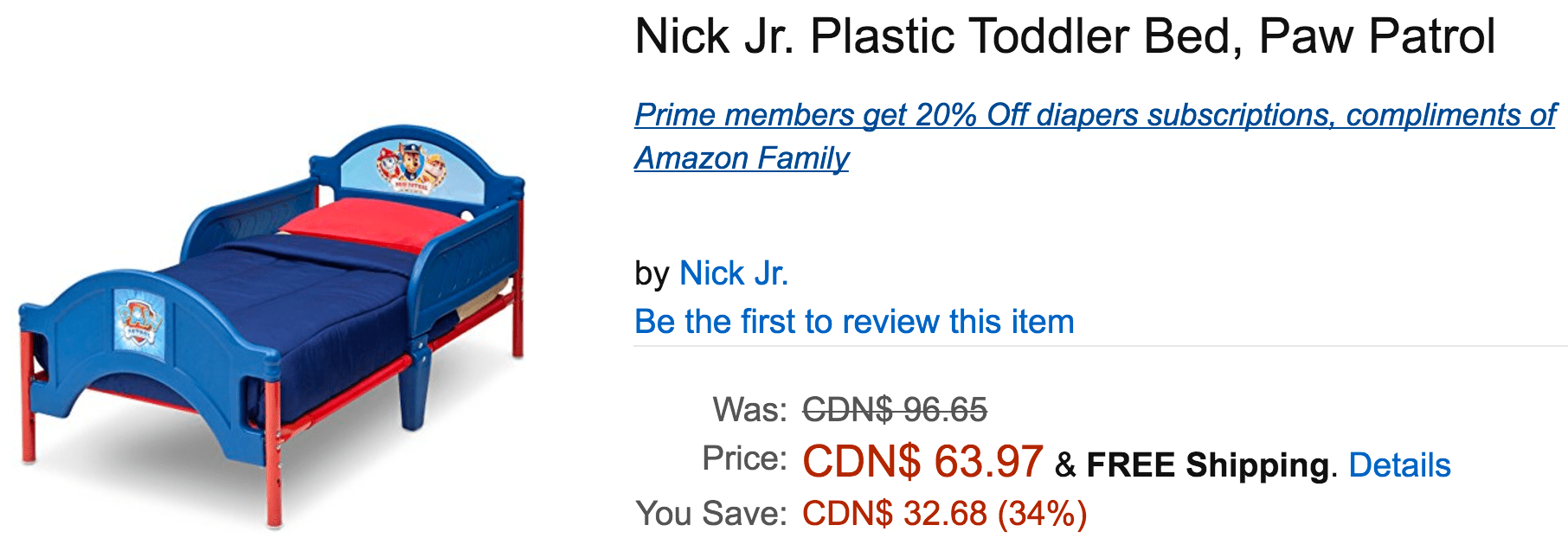Click the "Was:" label
This screenshot has height=538, width=1568.
tap(749, 410)
